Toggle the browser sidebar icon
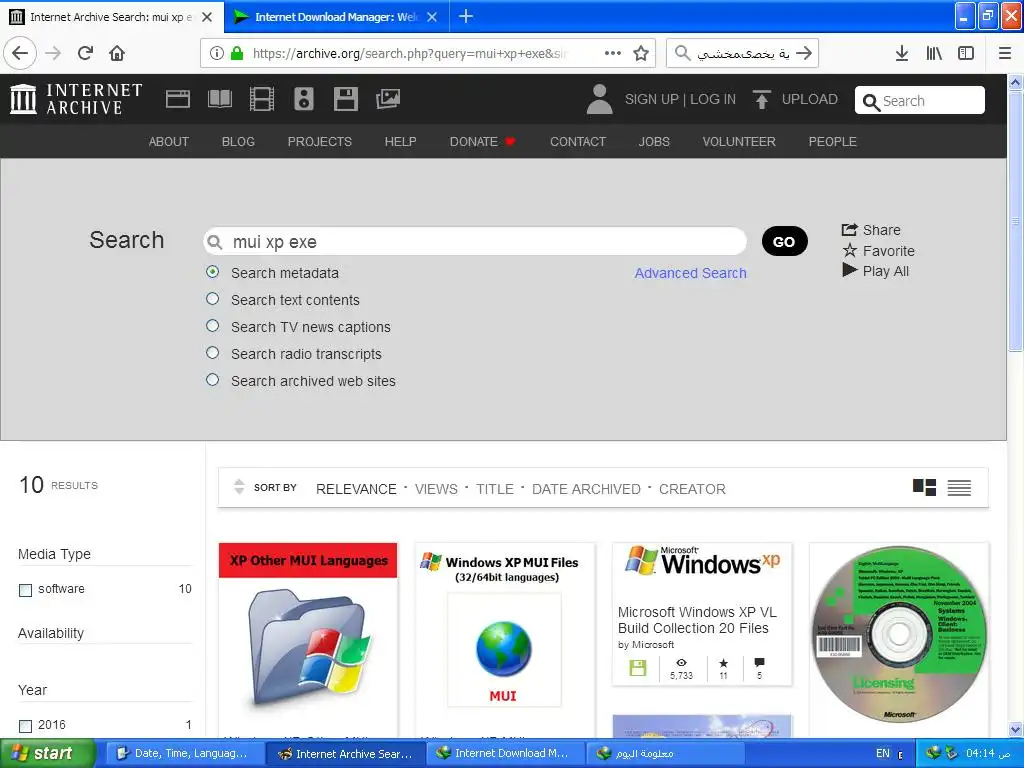 [x=966, y=53]
